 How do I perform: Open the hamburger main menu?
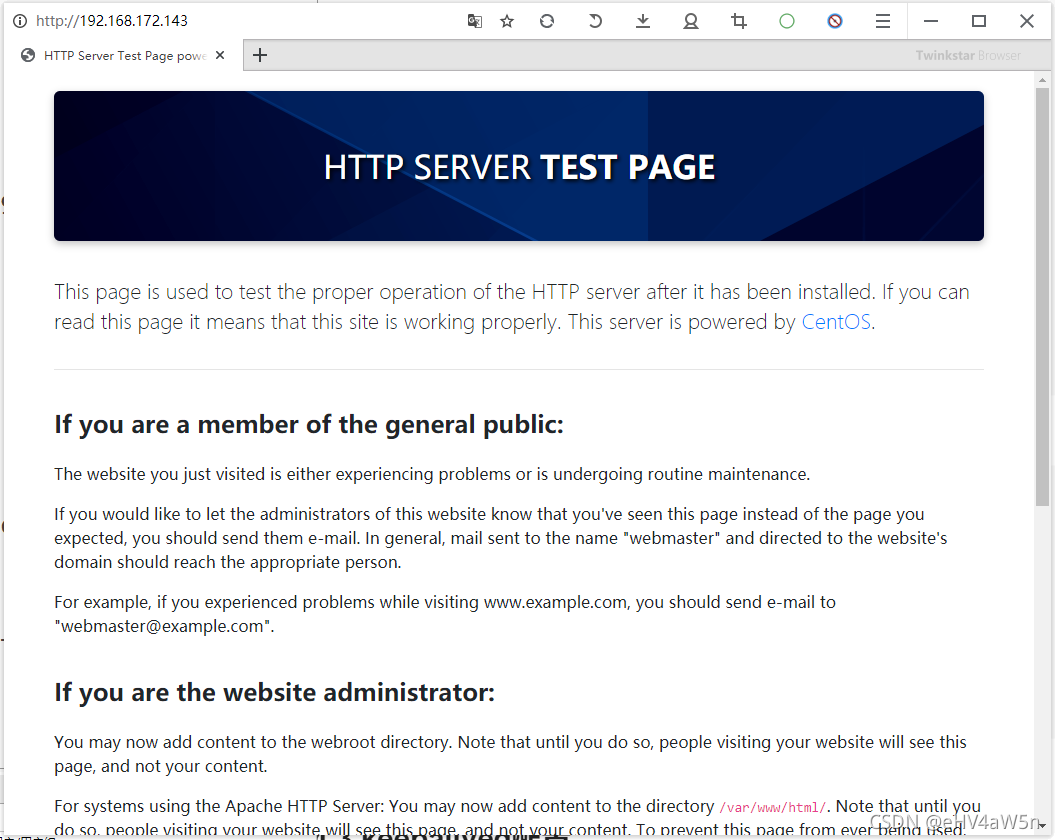(883, 22)
